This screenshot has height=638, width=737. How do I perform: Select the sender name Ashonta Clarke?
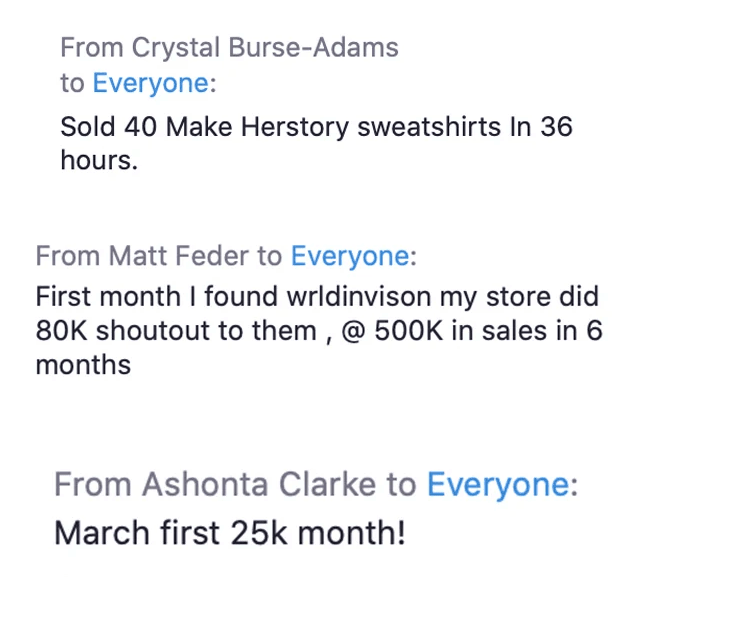(260, 485)
